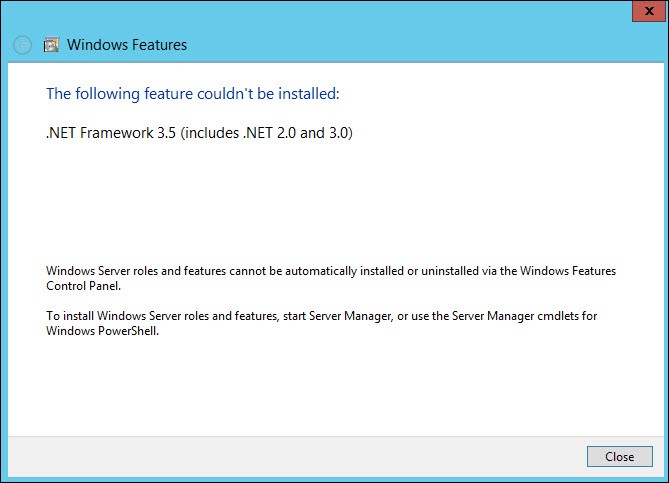
Task: Click the "Control Panel." text
Action: click(84, 285)
